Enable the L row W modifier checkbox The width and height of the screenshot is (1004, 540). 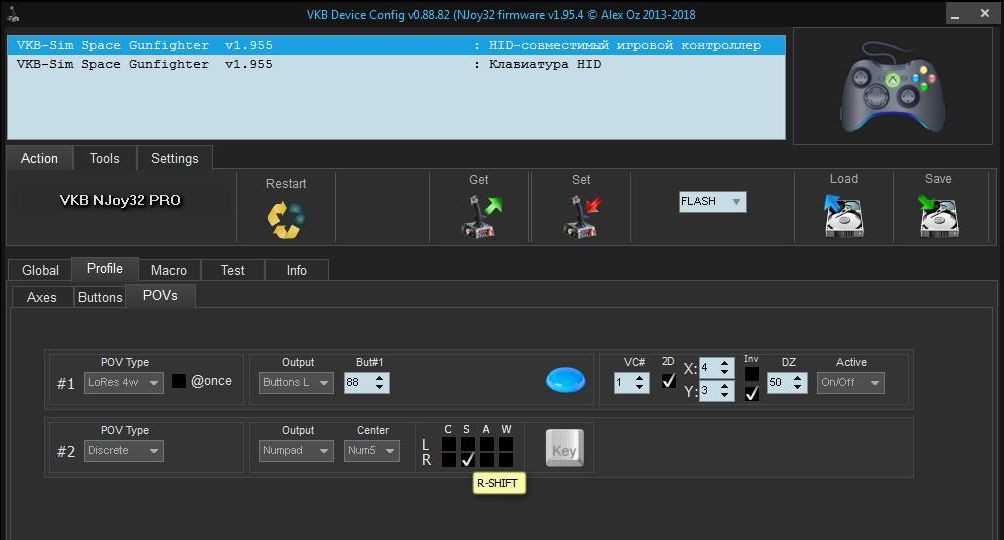click(x=506, y=443)
